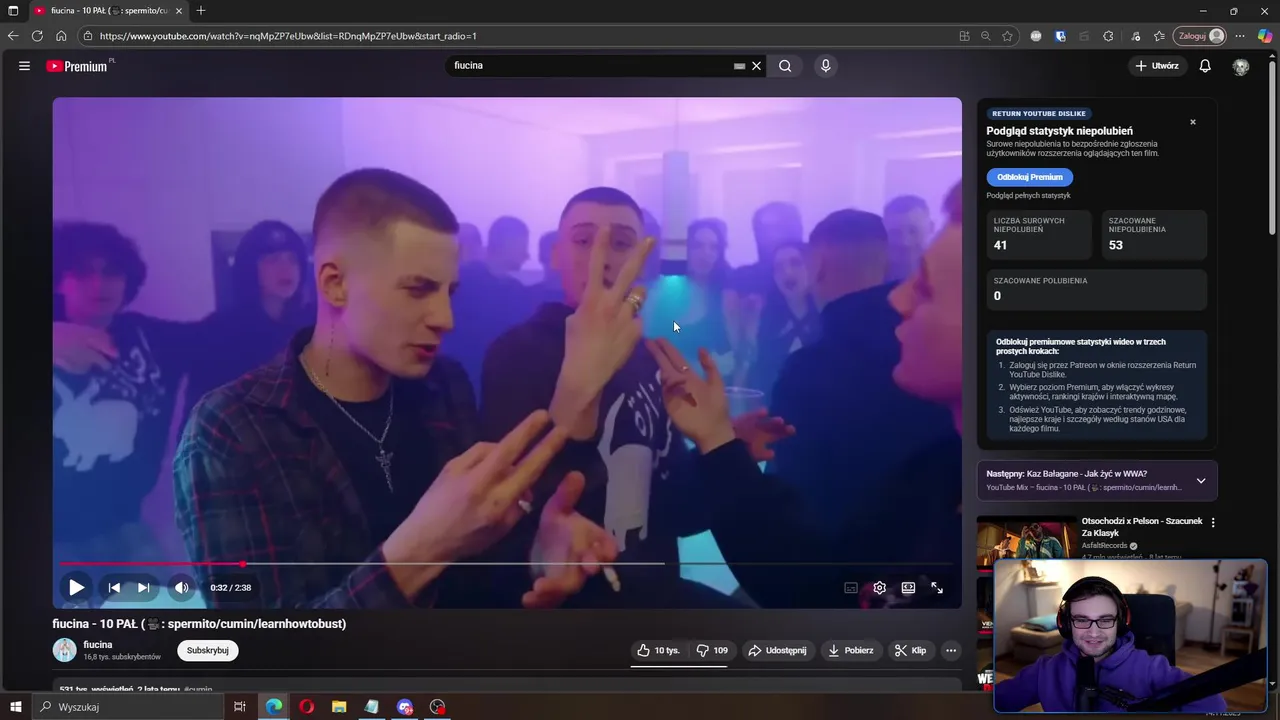Viewport: 1280px width, 720px height.
Task: Close the fiucina browser tab
Action: pos(179,11)
